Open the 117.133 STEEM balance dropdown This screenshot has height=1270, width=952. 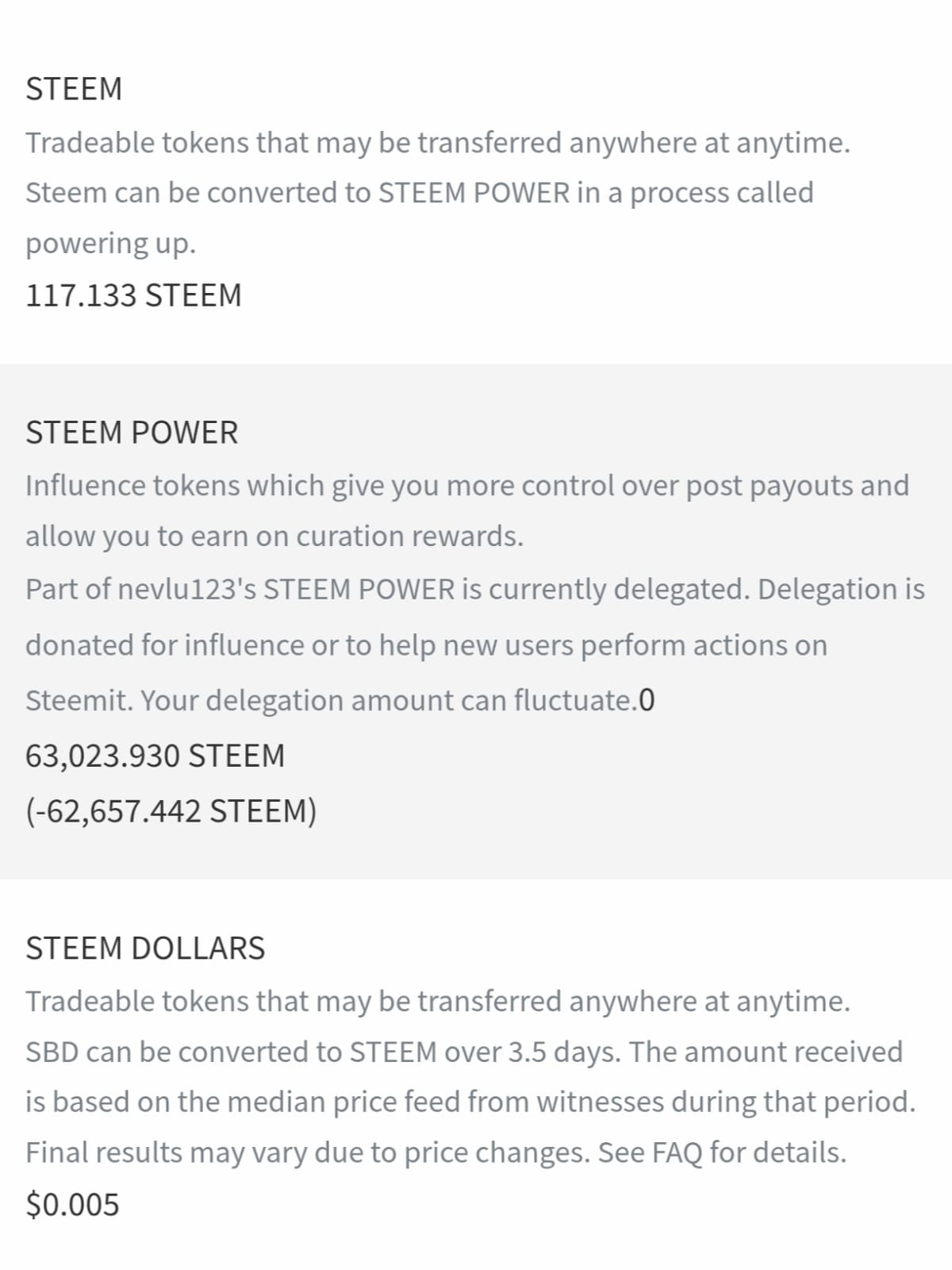(x=133, y=295)
